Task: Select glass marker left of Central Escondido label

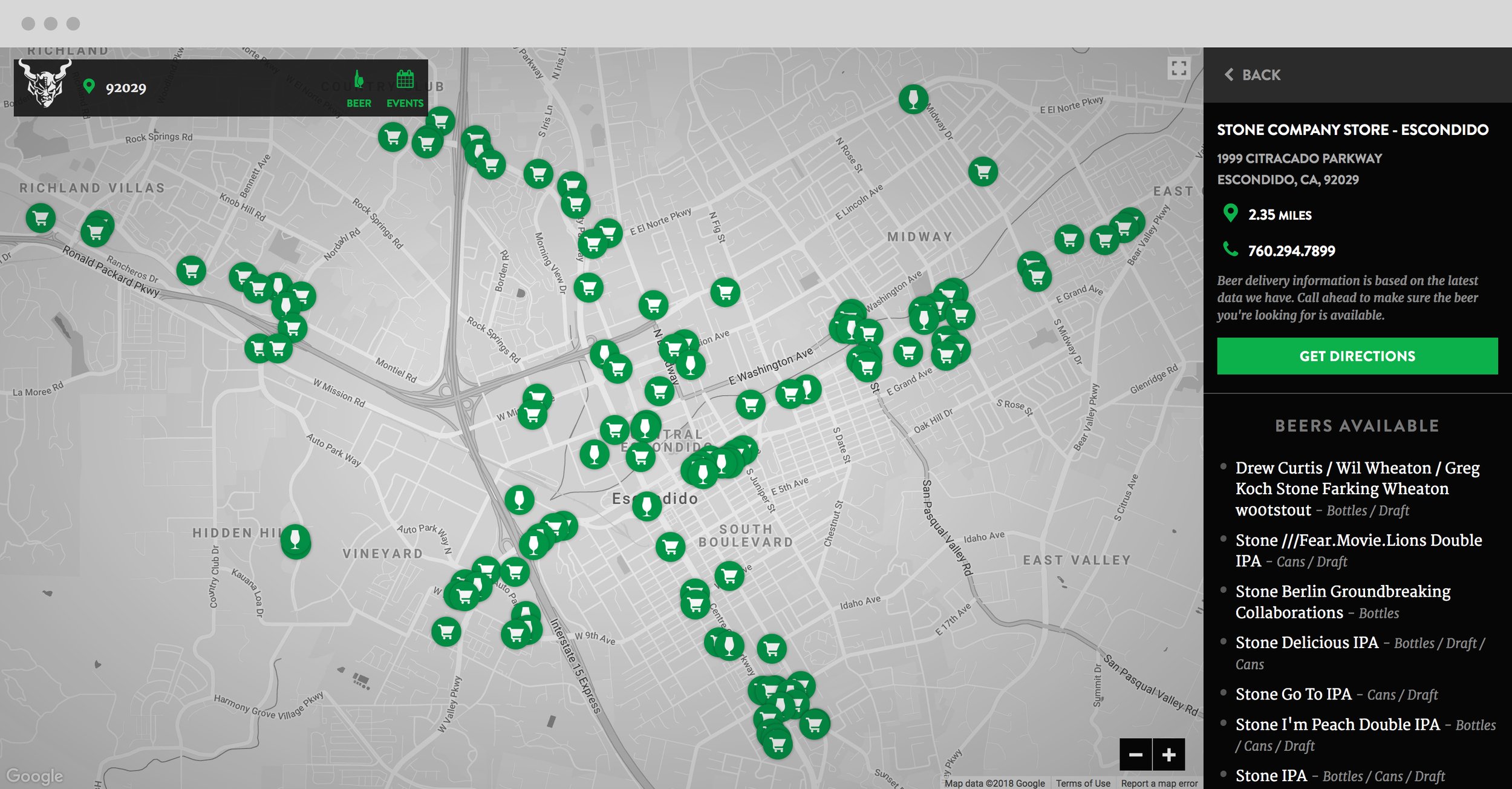Action: pyautogui.click(x=594, y=454)
